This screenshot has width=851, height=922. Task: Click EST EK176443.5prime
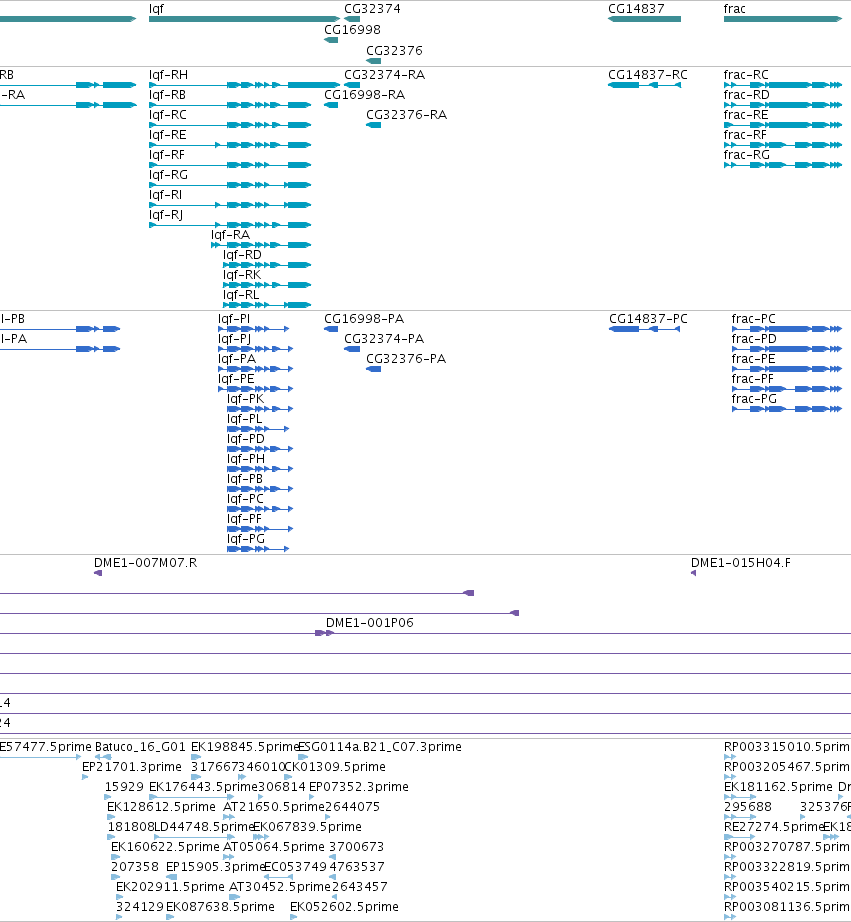203,787
